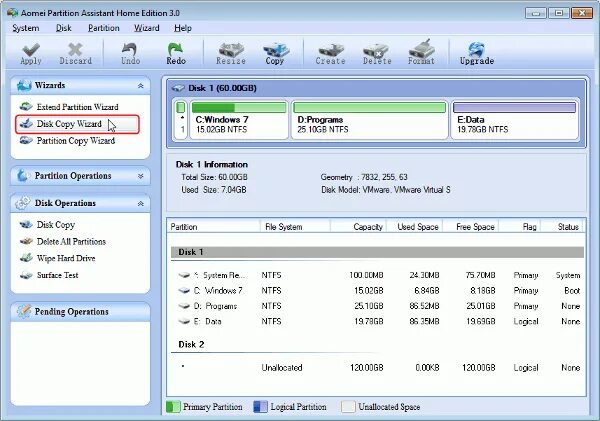Click the Partition Copy Wizard icon

click(x=26, y=140)
